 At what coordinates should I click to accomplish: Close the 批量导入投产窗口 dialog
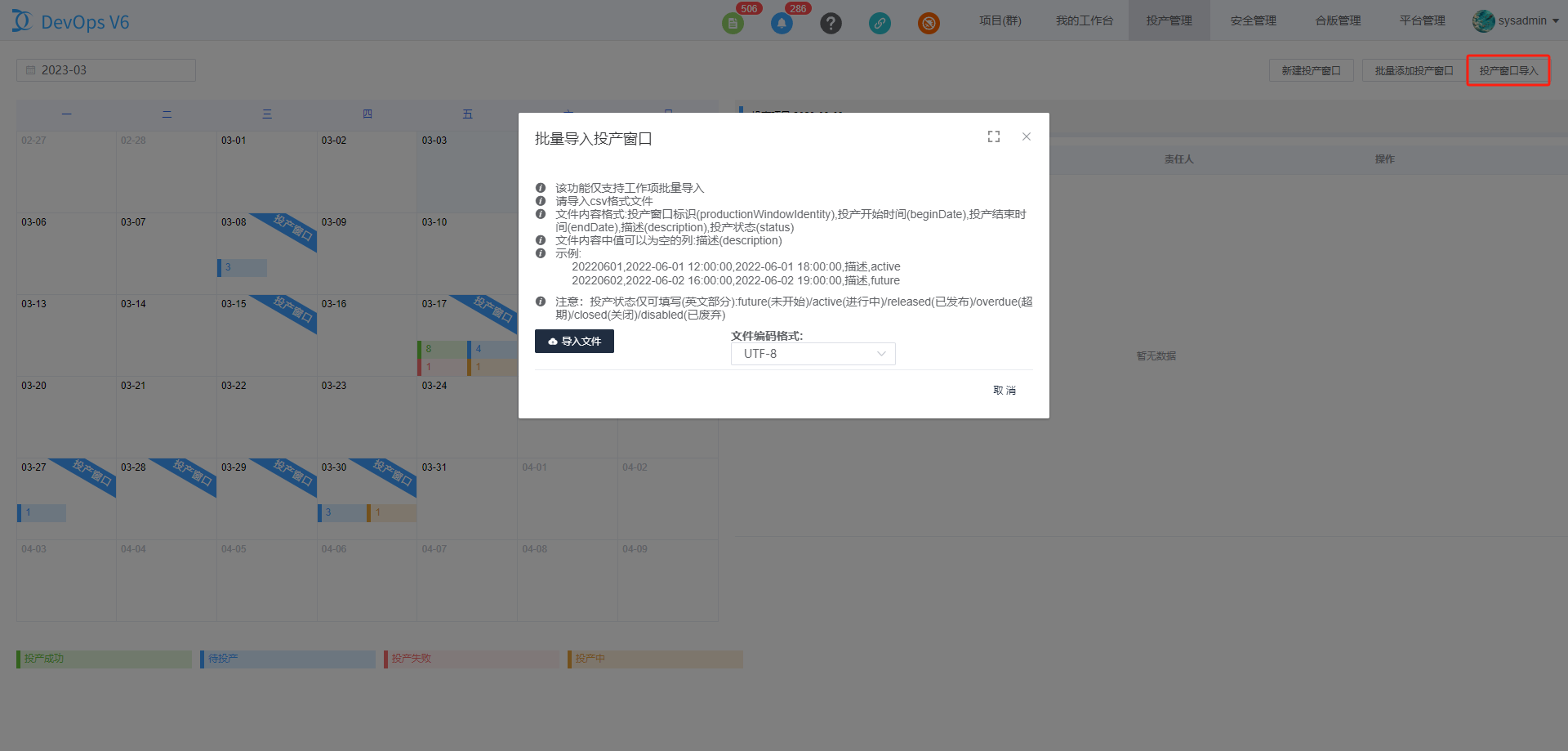pyautogui.click(x=1027, y=136)
